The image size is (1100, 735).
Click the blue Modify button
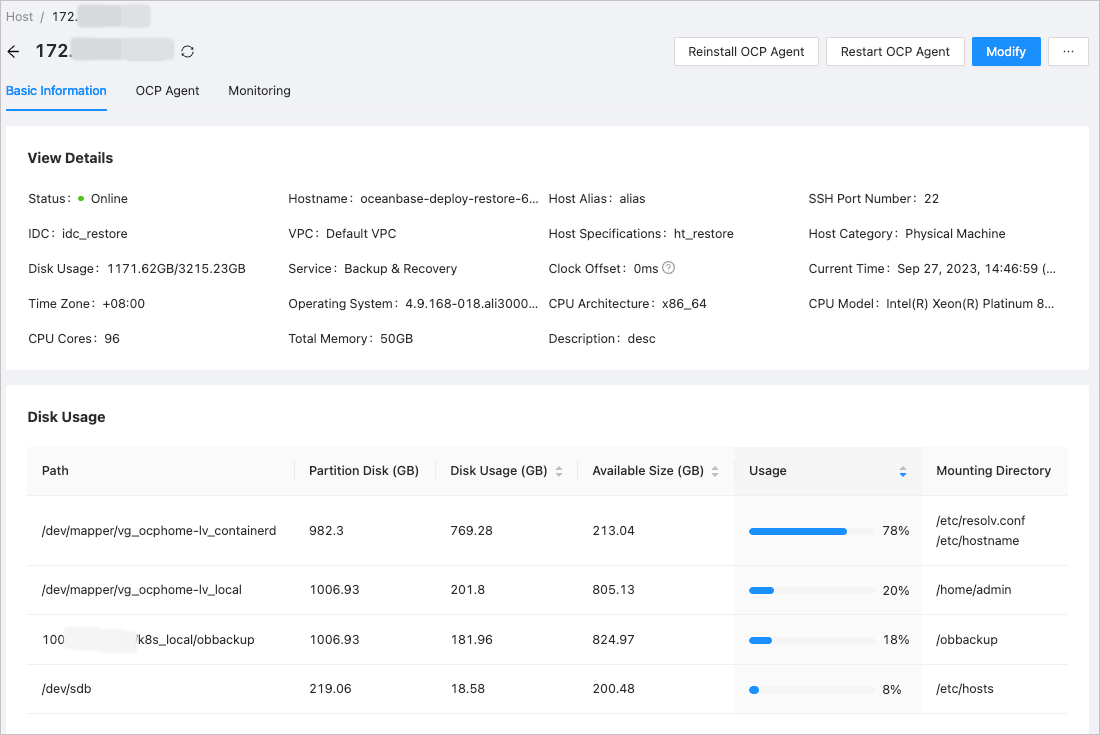point(1005,52)
